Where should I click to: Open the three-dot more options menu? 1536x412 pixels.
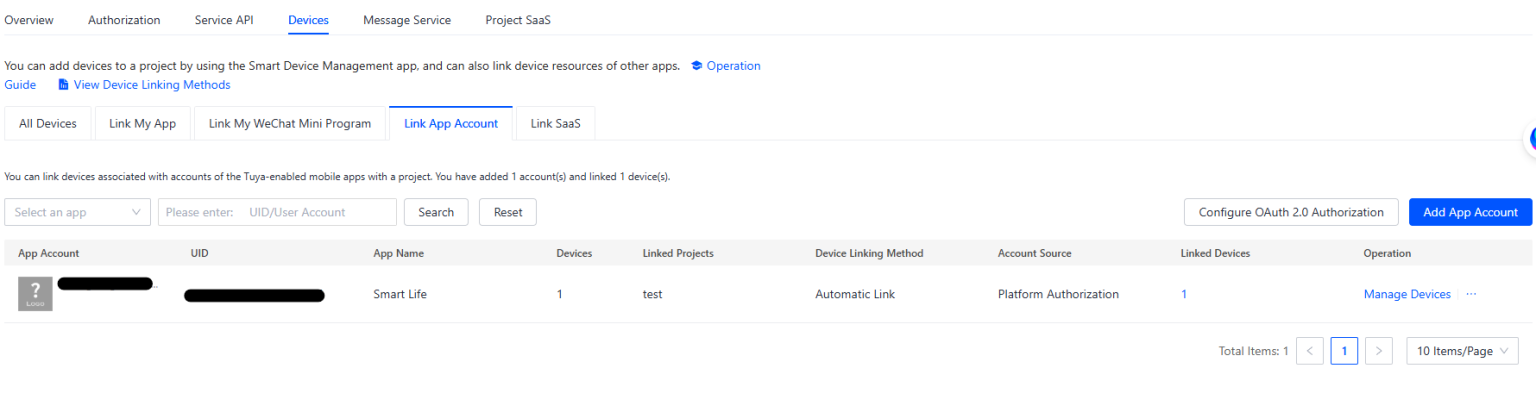click(x=1471, y=294)
